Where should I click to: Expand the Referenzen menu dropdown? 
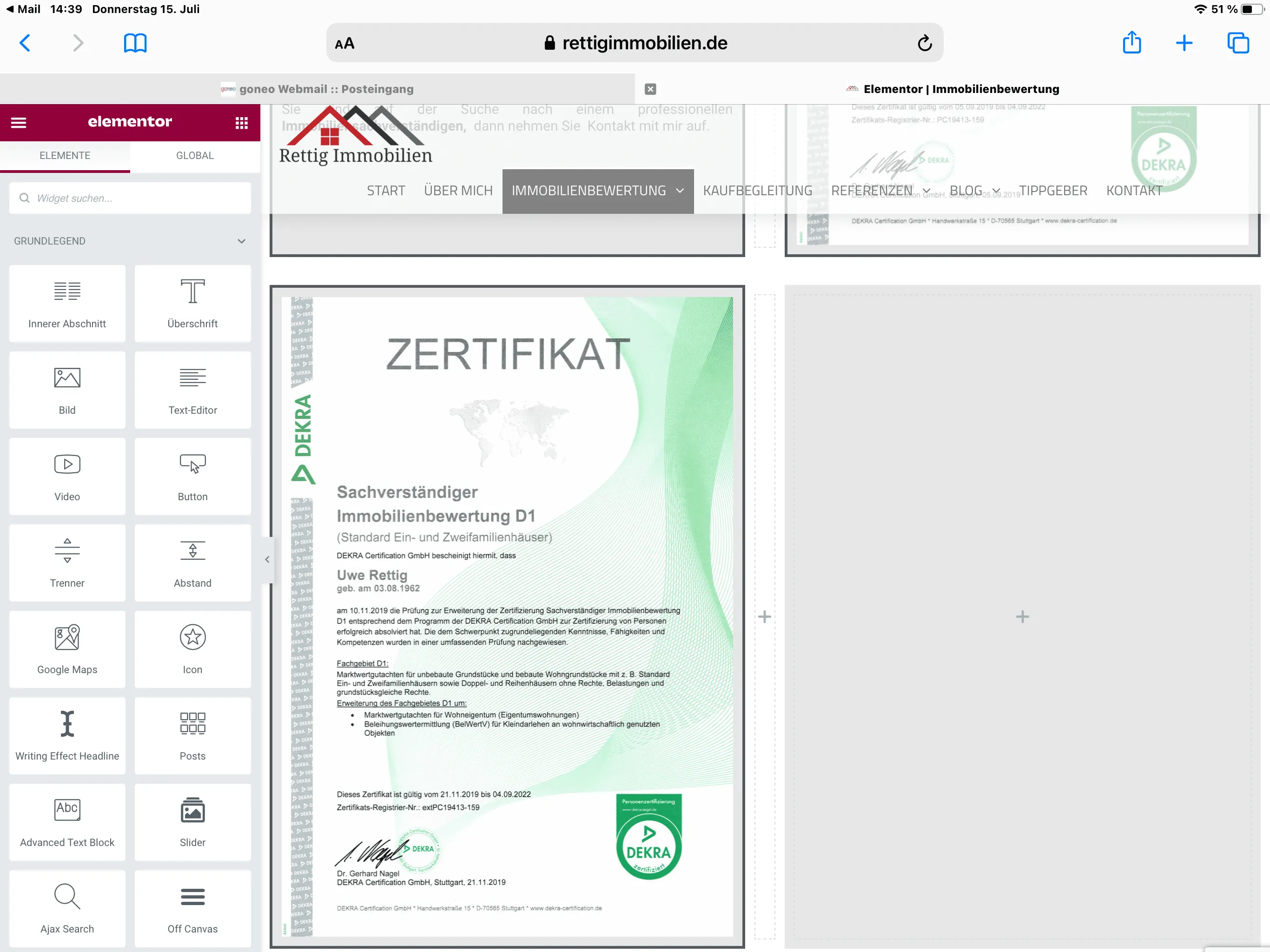click(926, 191)
